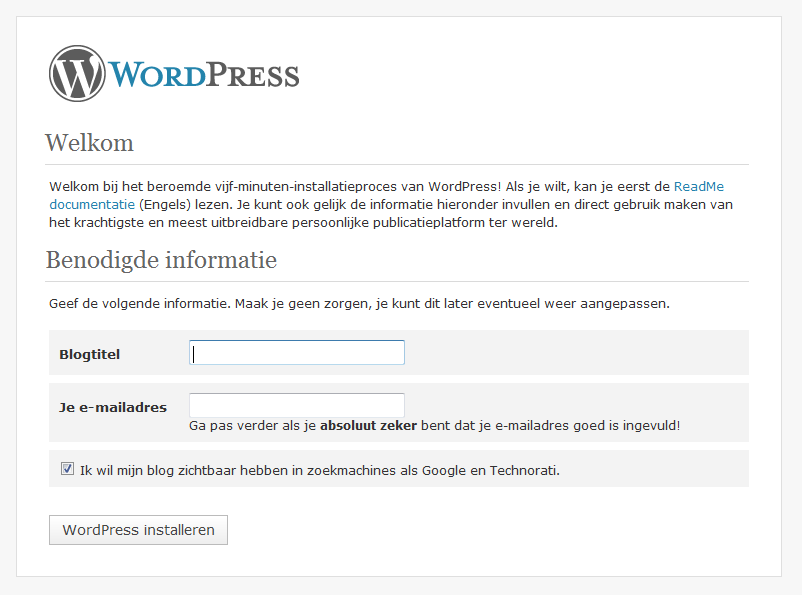Image resolution: width=802 pixels, height=595 pixels.
Task: Uncheck the search engine visibility checkbox
Action: 67,469
